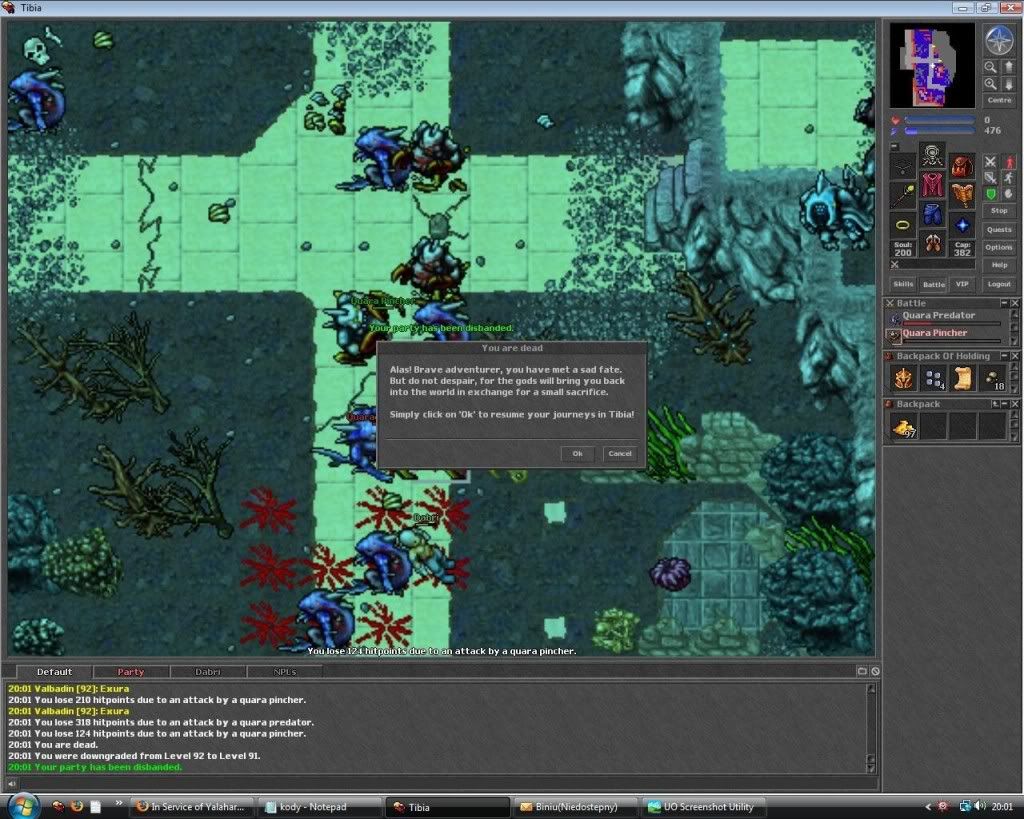Minimize the Battle panel

click(1004, 303)
